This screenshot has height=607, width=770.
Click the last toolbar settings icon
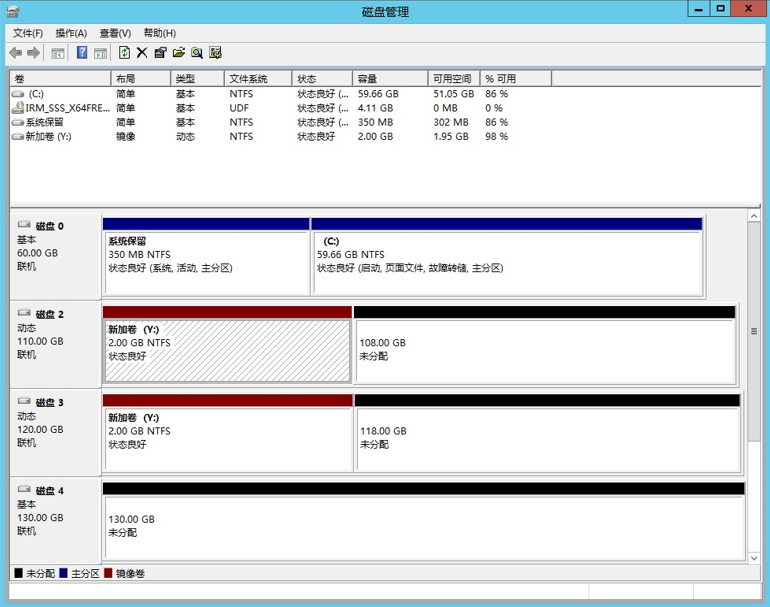(216, 53)
